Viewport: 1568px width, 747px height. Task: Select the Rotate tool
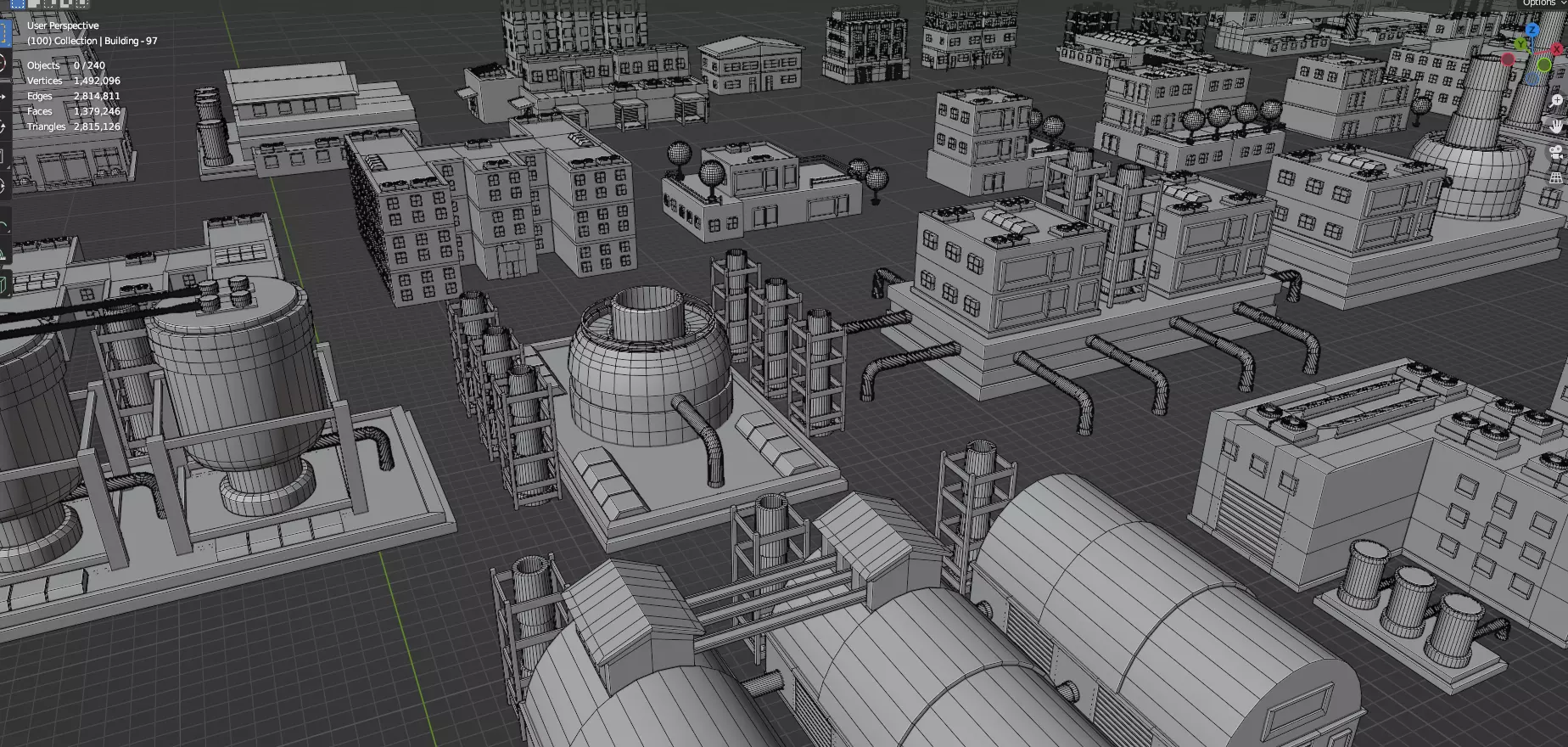tap(4, 126)
